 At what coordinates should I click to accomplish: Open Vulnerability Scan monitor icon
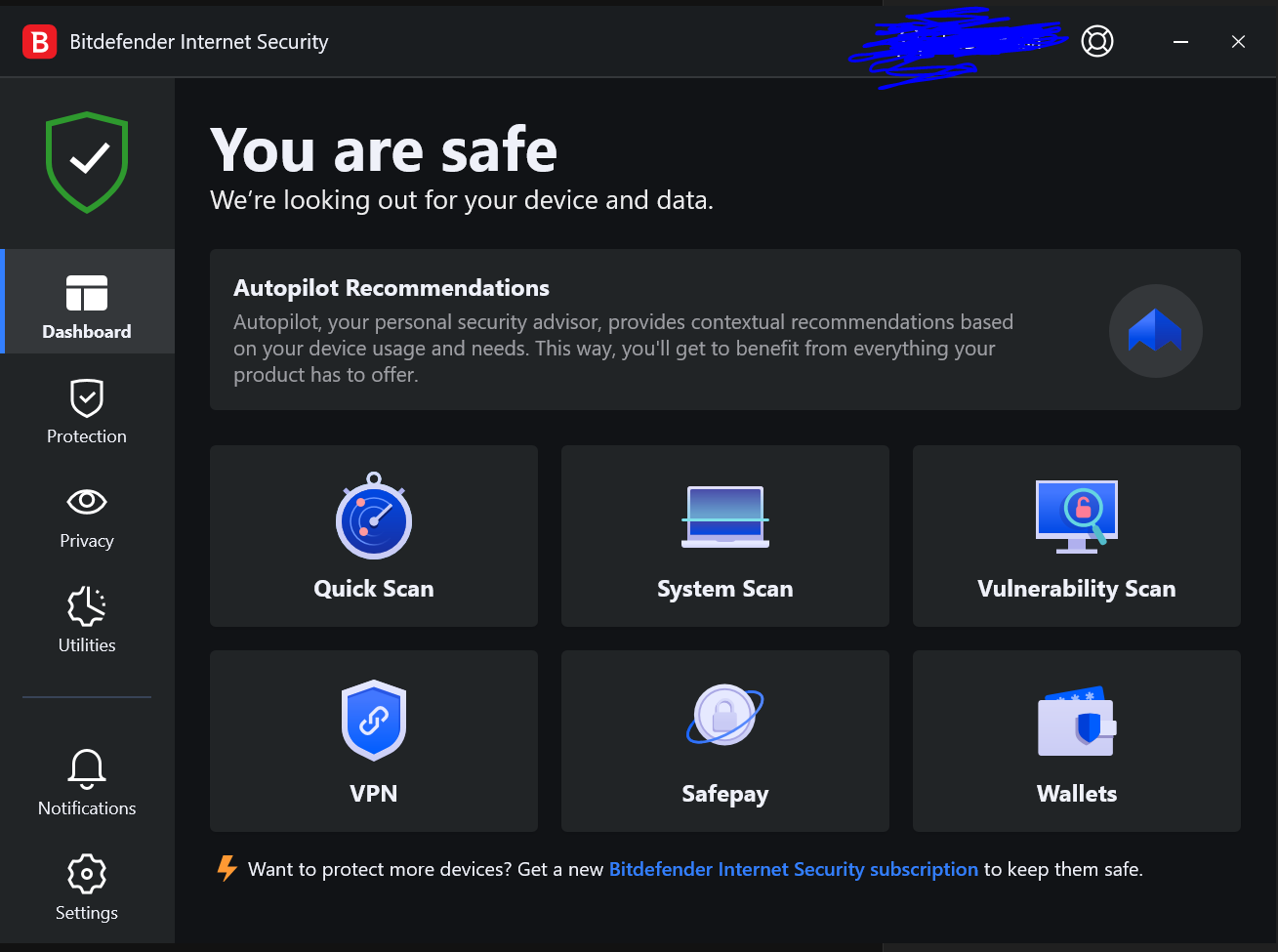[1077, 516]
